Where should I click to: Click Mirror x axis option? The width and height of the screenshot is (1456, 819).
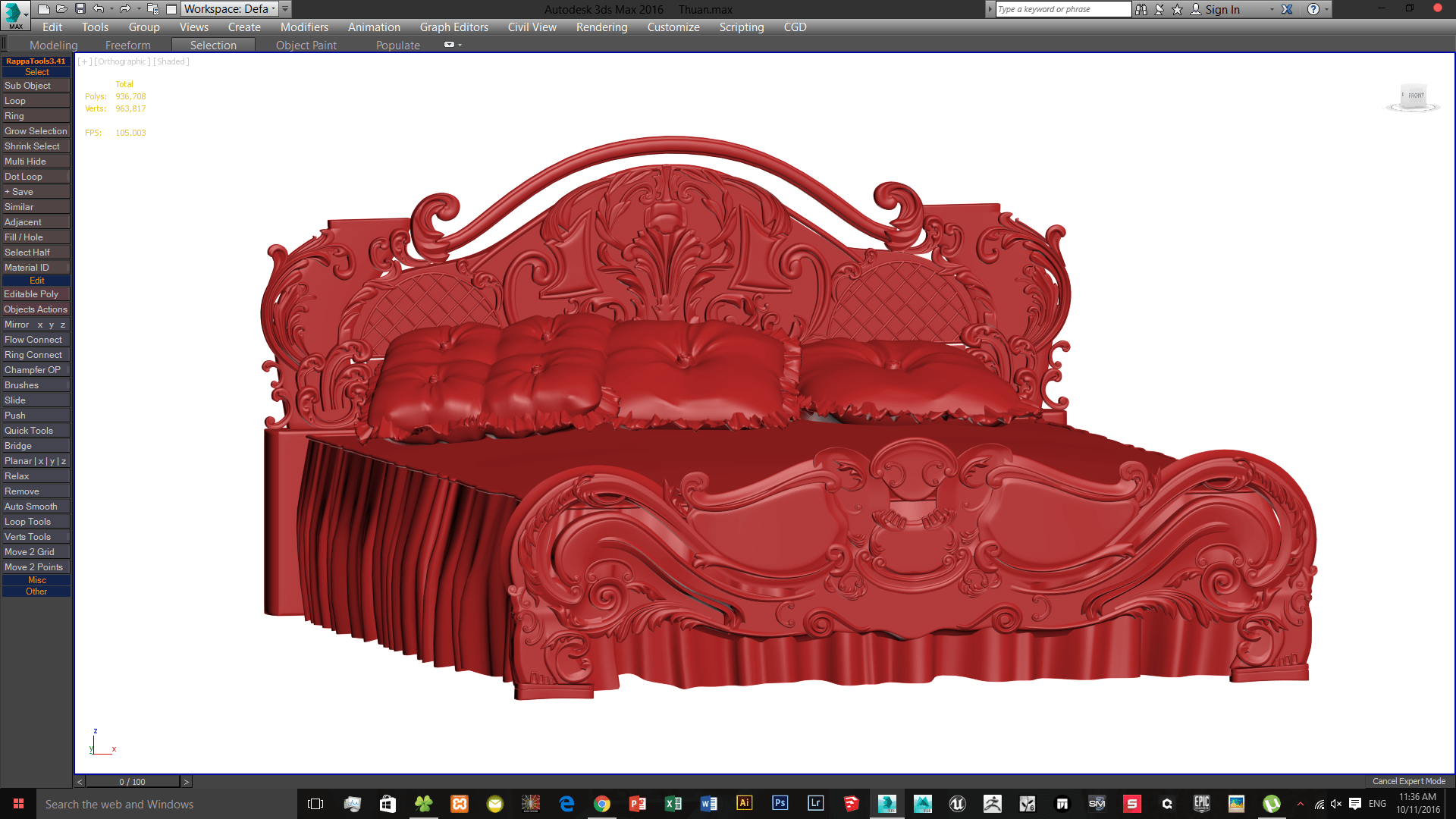[40, 325]
